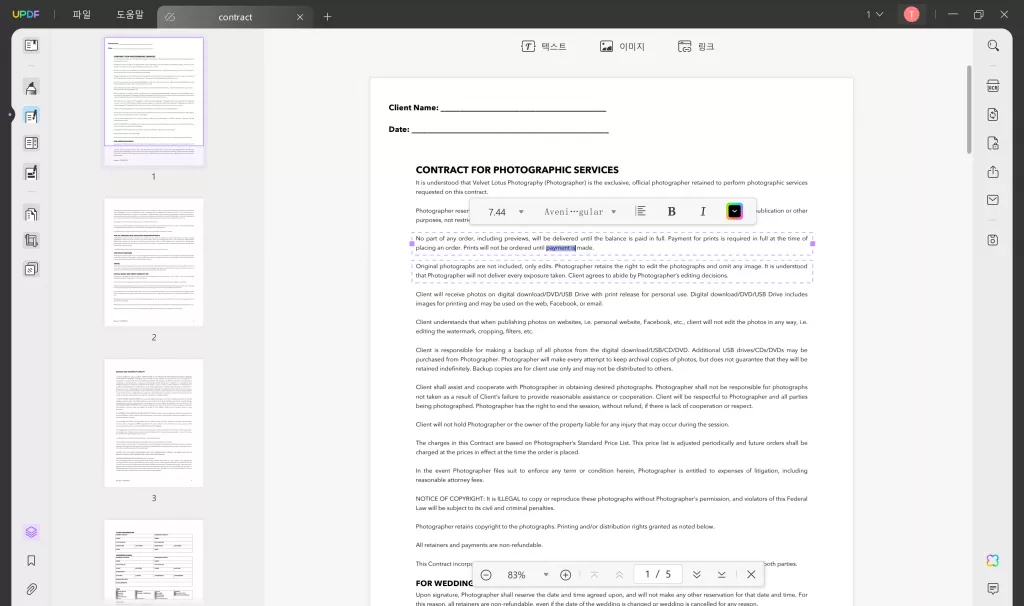
Task: Click the document vertical scrollbar
Action: (969, 110)
